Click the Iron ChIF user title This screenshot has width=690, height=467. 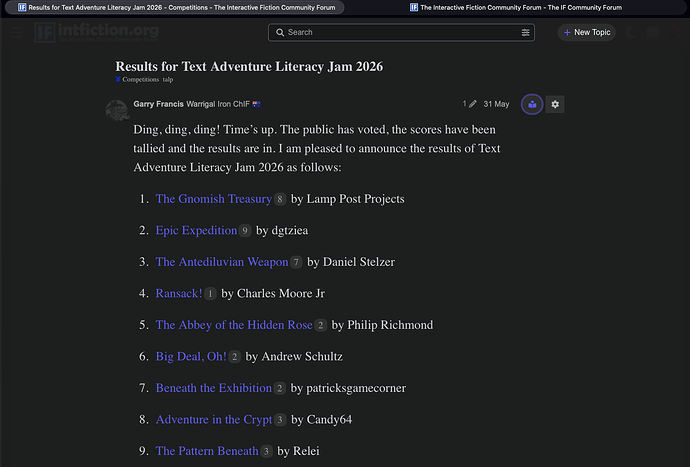tap(233, 104)
